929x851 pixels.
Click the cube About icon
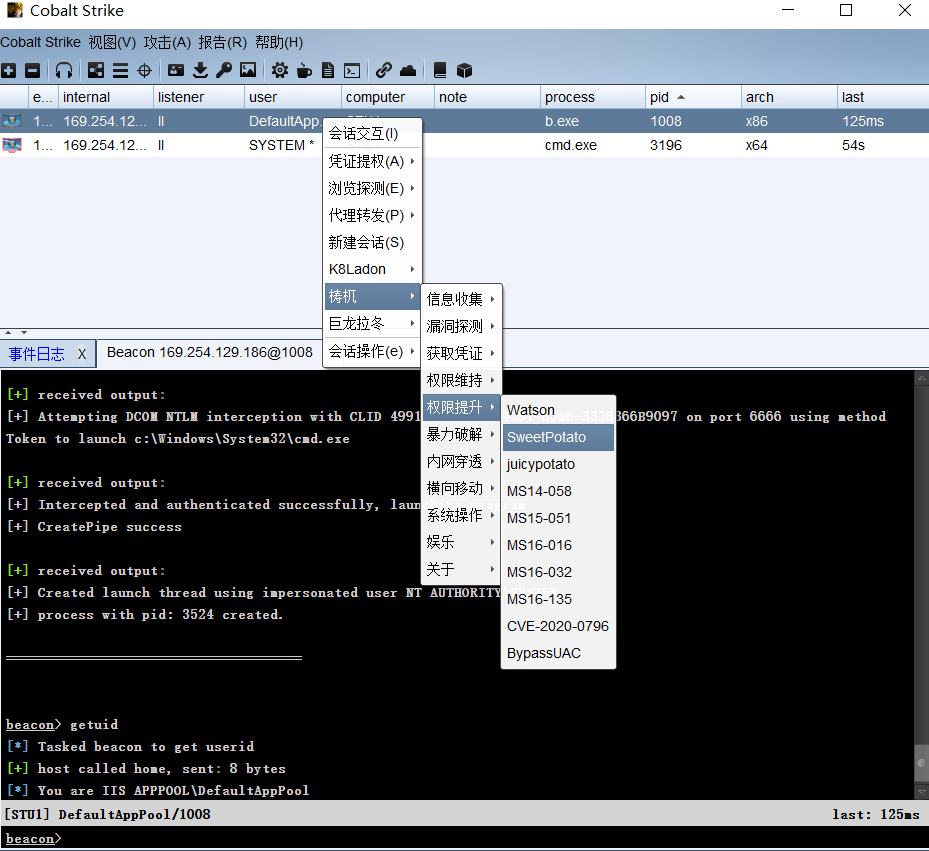(464, 71)
